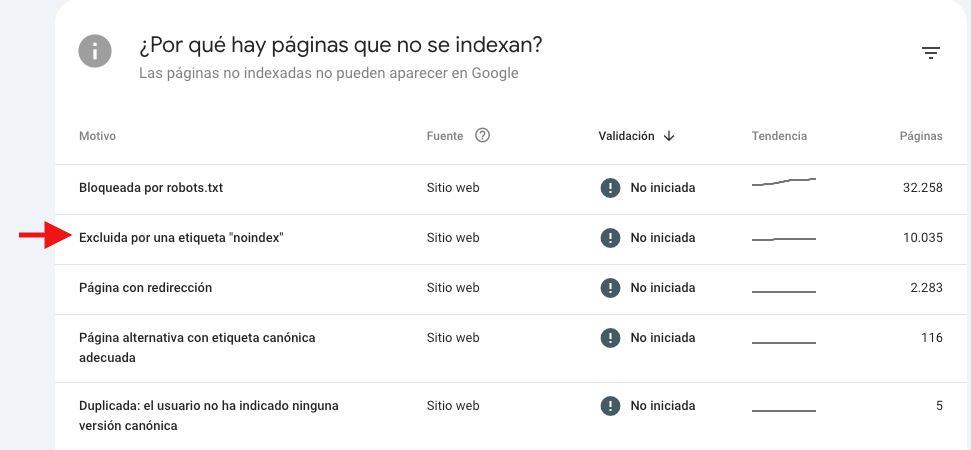This screenshot has width=971, height=450.
Task: Click the alert icon in the noindex row
Action: click(610, 238)
